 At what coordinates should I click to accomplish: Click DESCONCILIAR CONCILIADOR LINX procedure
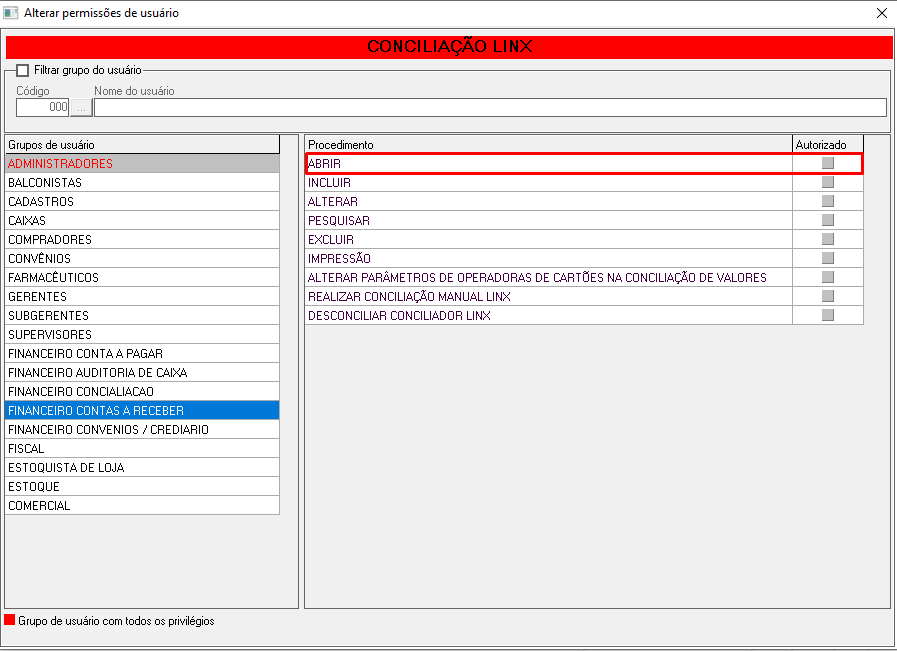click(x=399, y=315)
